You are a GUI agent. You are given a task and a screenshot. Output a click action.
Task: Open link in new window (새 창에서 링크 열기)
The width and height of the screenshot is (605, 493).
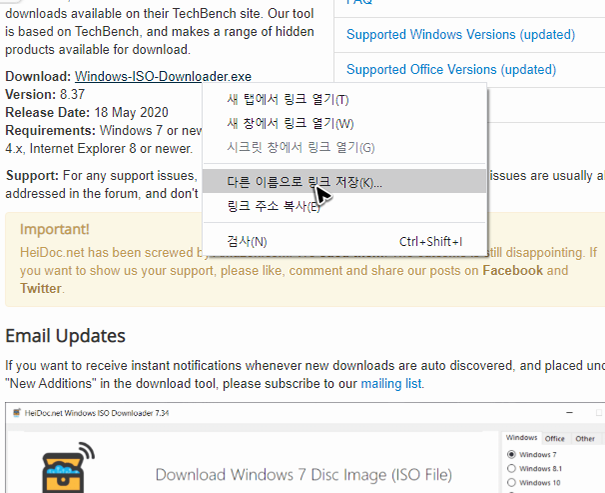[x=345, y=123]
